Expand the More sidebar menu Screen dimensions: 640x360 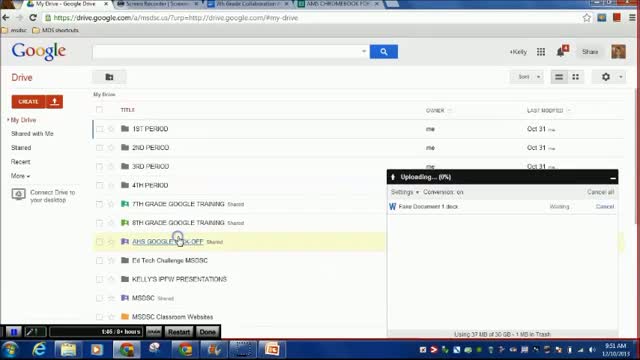pos(20,176)
